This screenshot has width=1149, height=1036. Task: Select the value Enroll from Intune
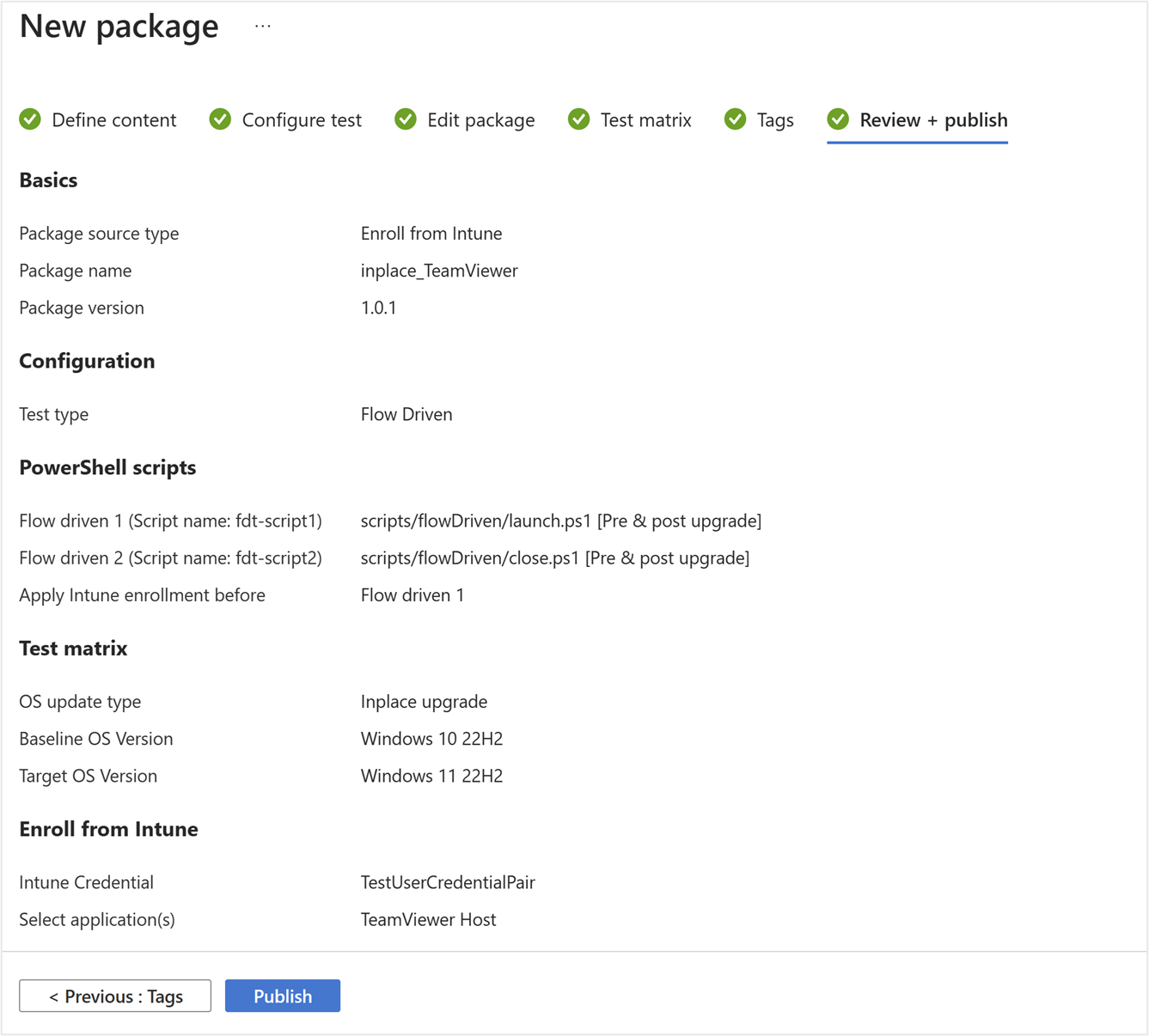point(431,234)
